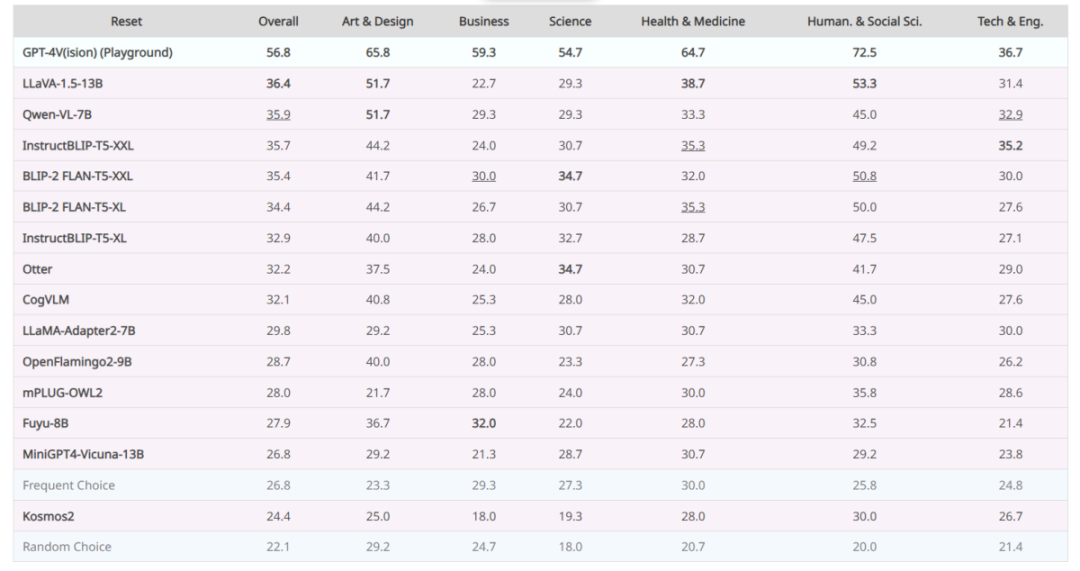Viewport: 1080px width, 571px height.
Task: Sort by the Science column header
Action: (x=570, y=21)
